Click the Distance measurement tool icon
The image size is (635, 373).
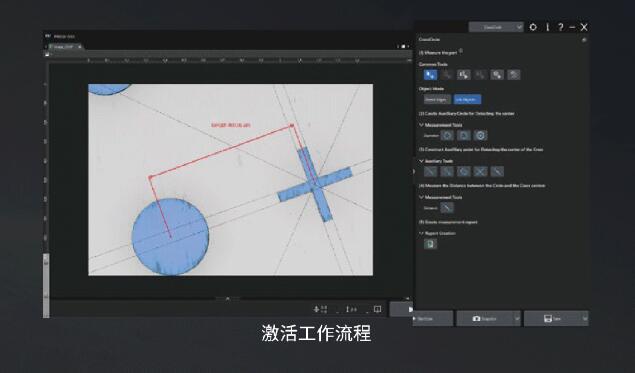coord(447,208)
